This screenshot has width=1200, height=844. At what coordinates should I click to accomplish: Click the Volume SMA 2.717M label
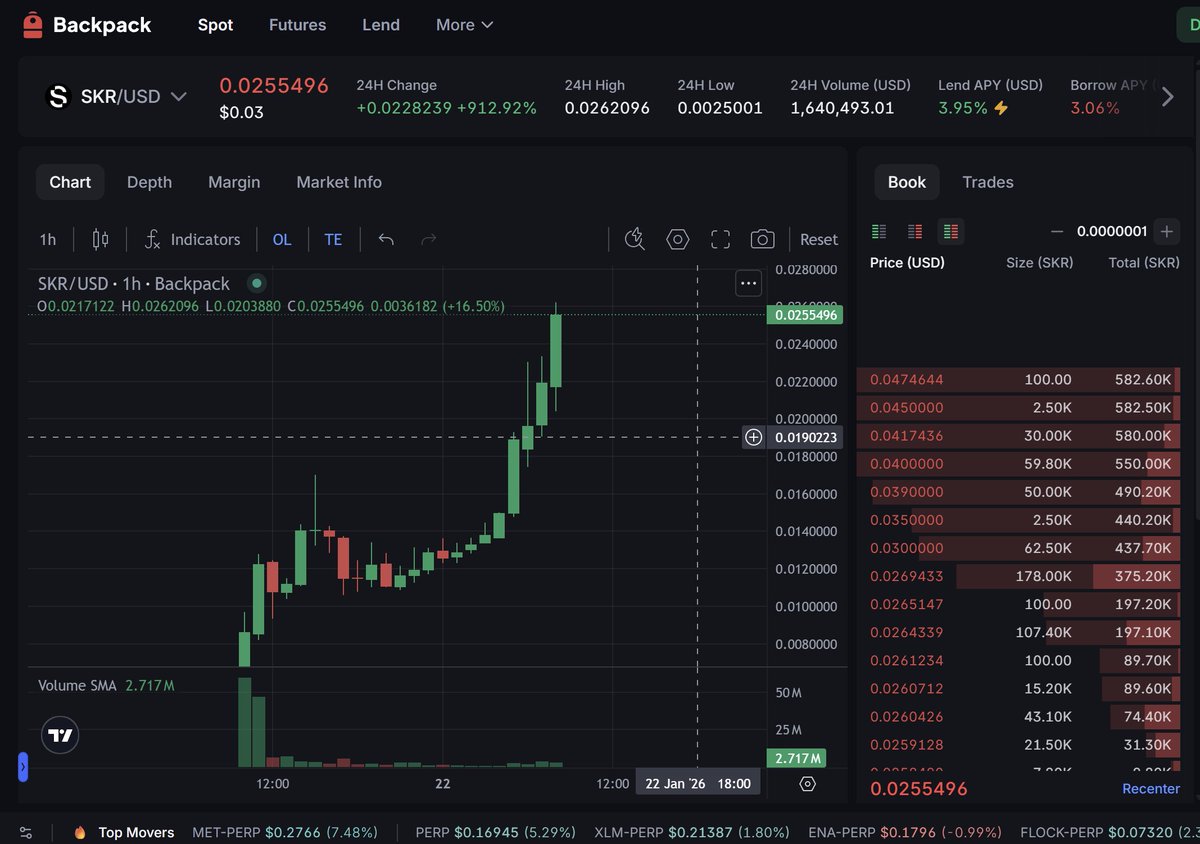click(x=107, y=686)
